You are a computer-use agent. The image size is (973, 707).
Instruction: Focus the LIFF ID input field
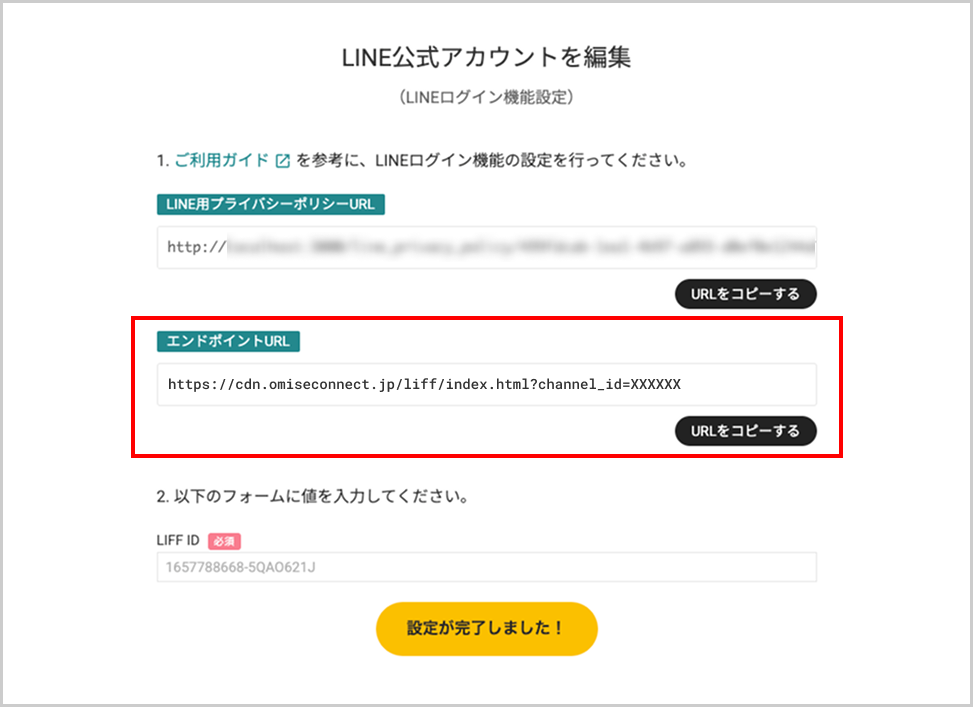[486, 567]
